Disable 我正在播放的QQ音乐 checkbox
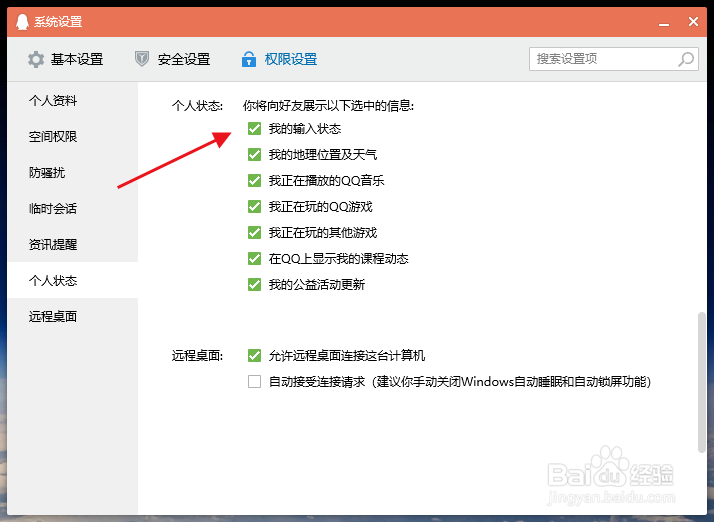 pos(255,181)
